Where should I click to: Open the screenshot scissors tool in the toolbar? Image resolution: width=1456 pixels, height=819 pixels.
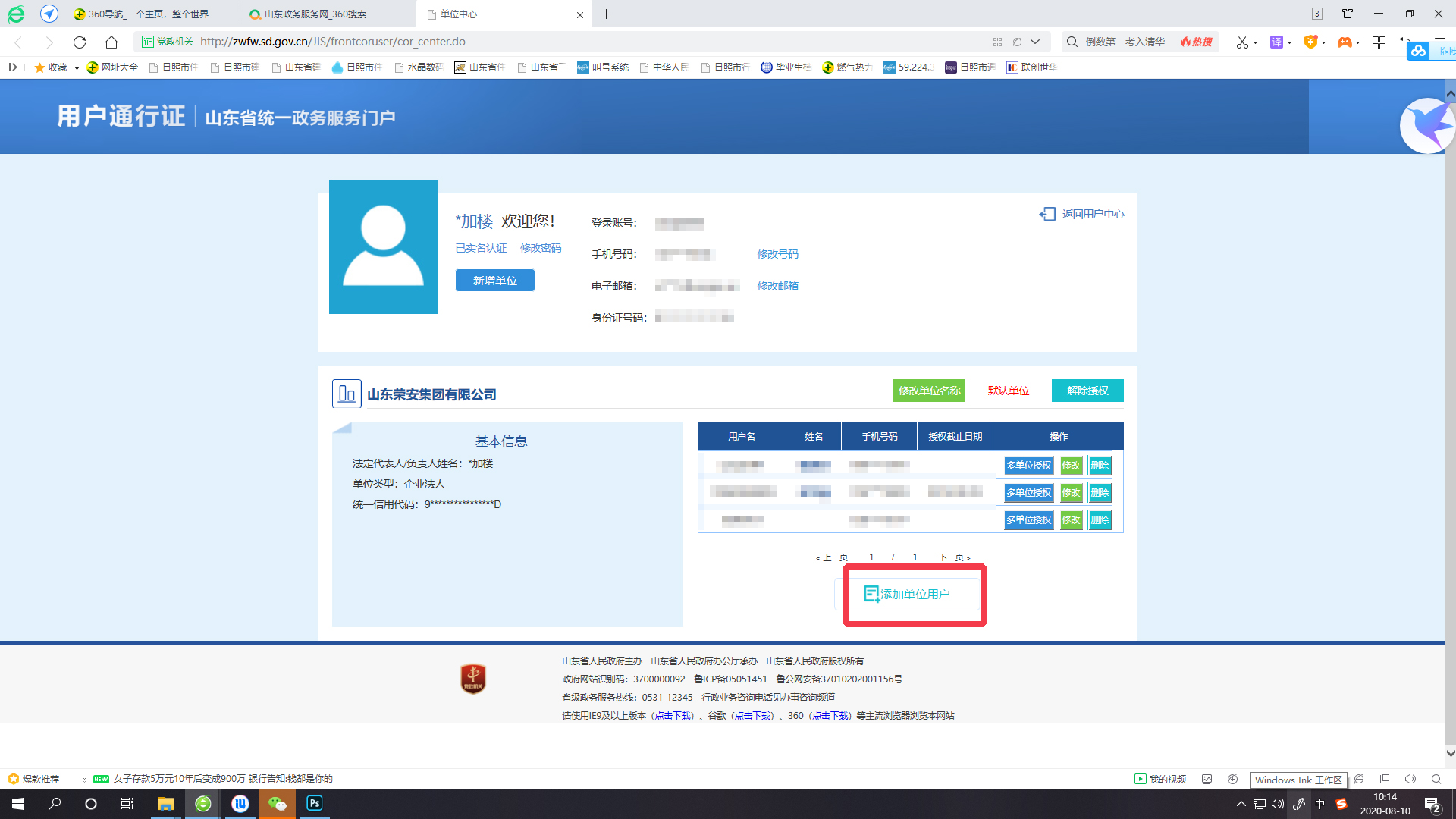point(1241,42)
